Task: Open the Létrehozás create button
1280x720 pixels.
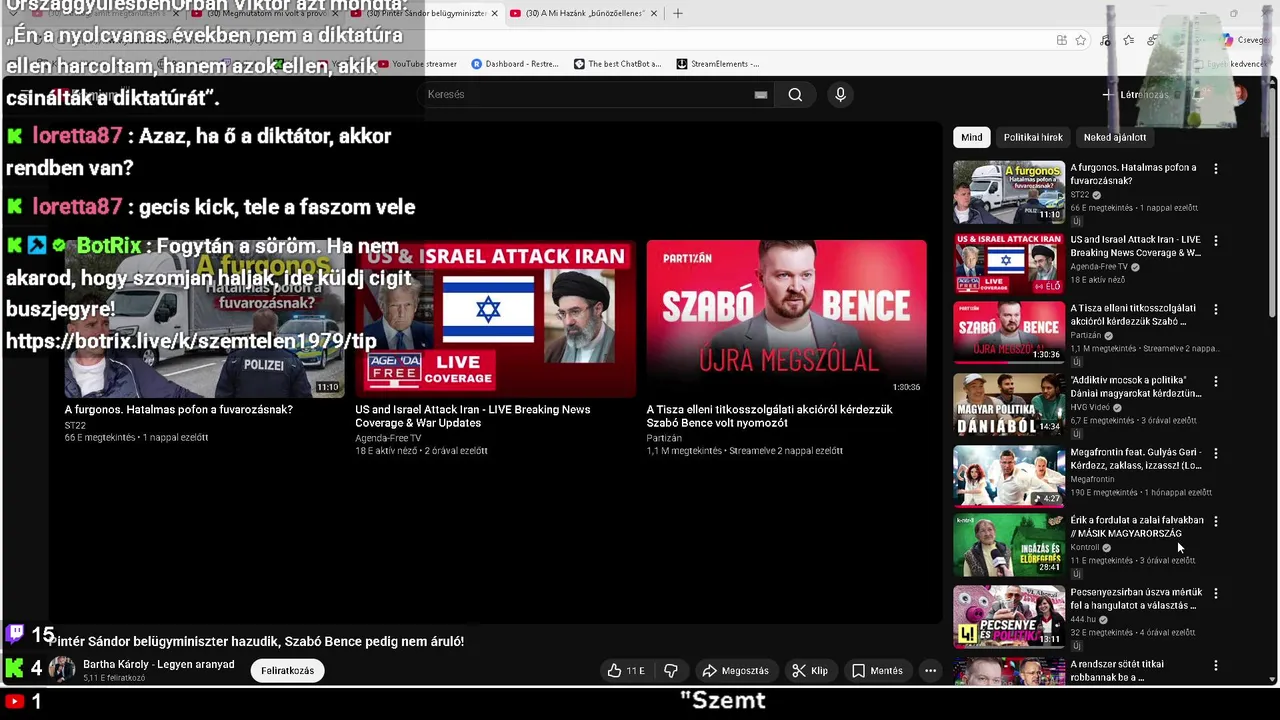Action: pos(1135,95)
